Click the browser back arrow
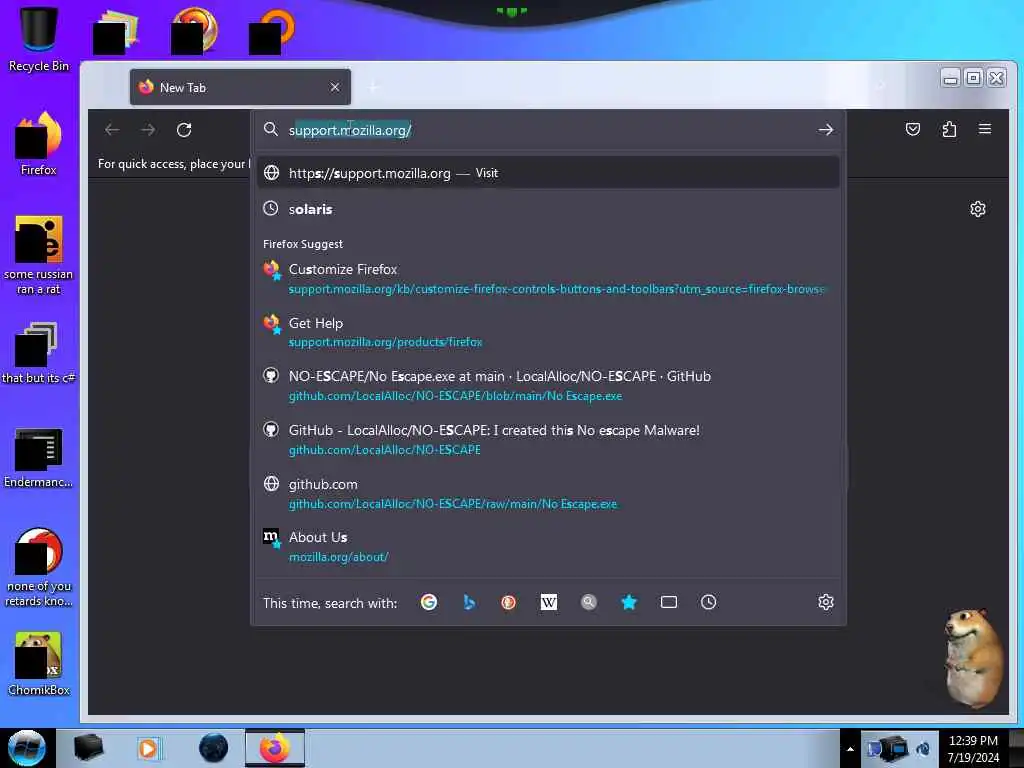 pyautogui.click(x=112, y=130)
